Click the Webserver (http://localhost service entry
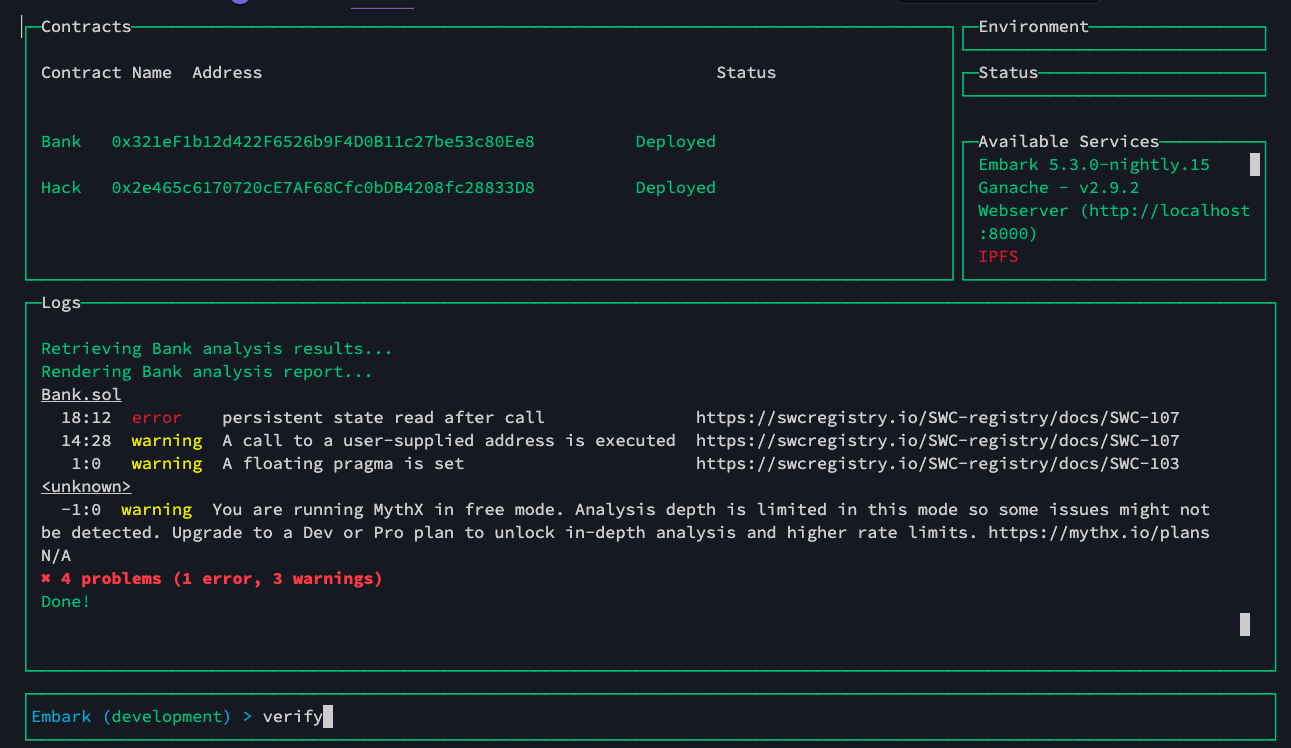This screenshot has width=1291, height=748. pyautogui.click(x=1114, y=210)
